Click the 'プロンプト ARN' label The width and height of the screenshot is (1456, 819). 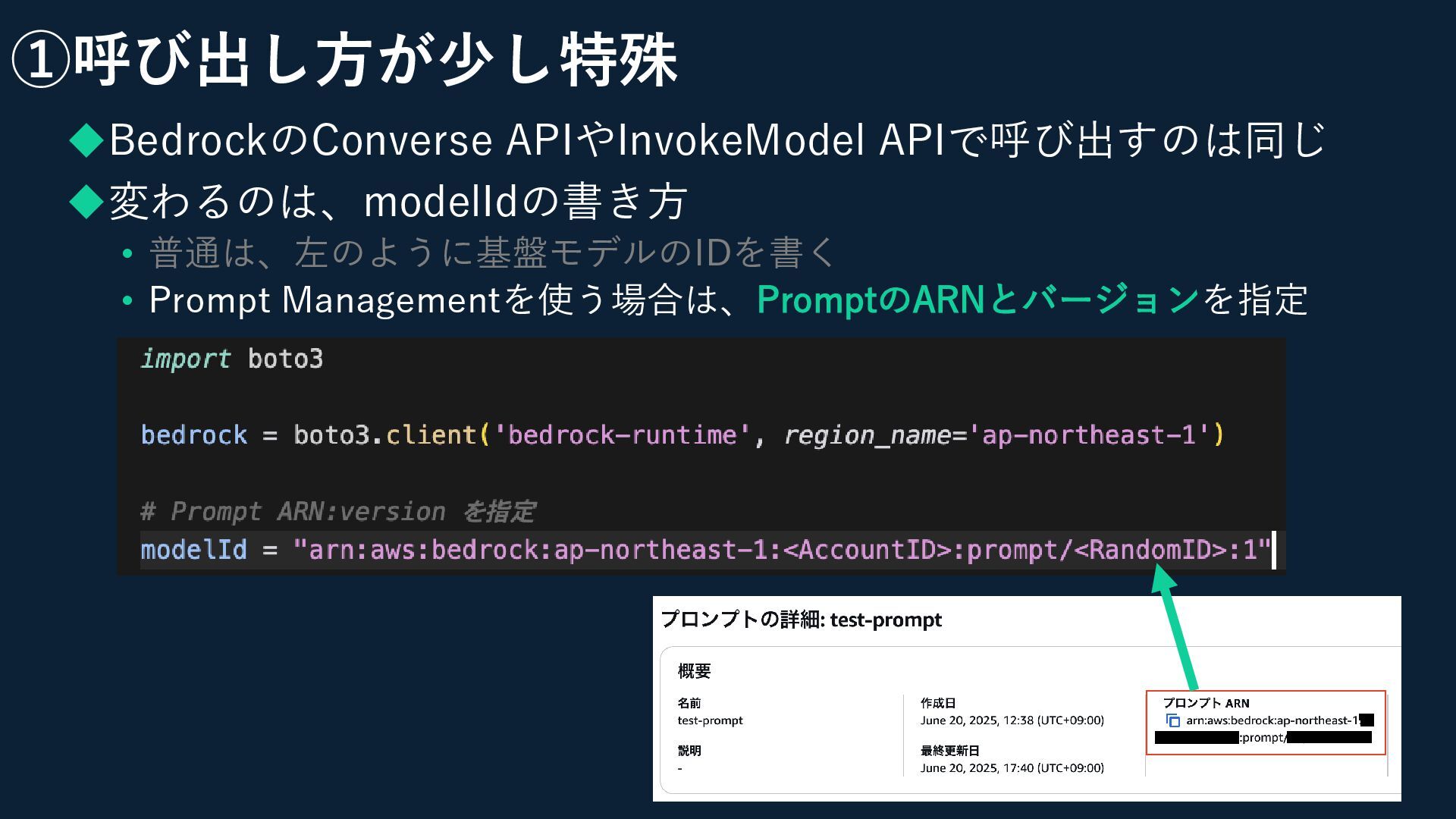(x=1206, y=703)
